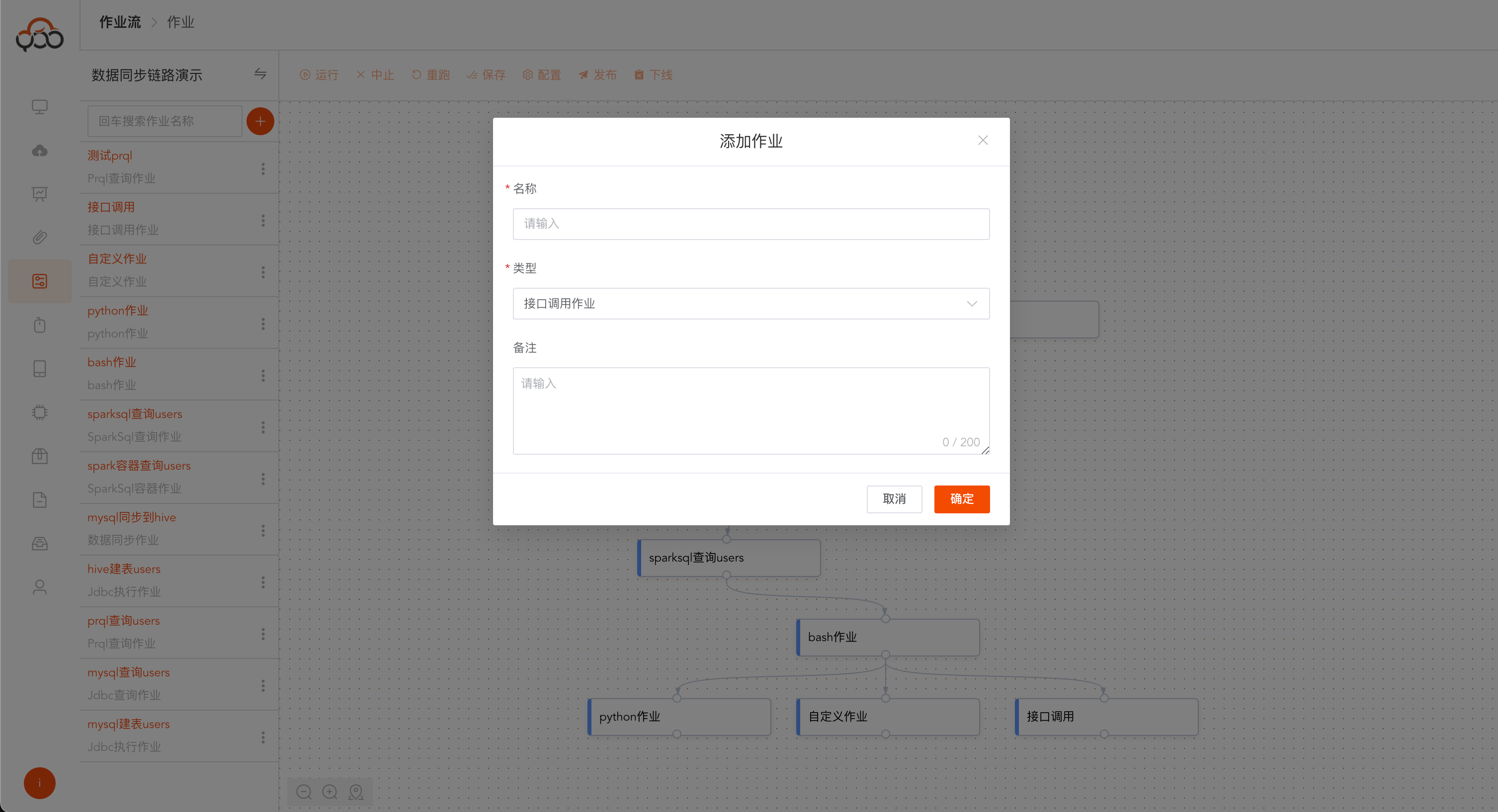Confirm with the 确定 button
1498x812 pixels.
(x=961, y=499)
